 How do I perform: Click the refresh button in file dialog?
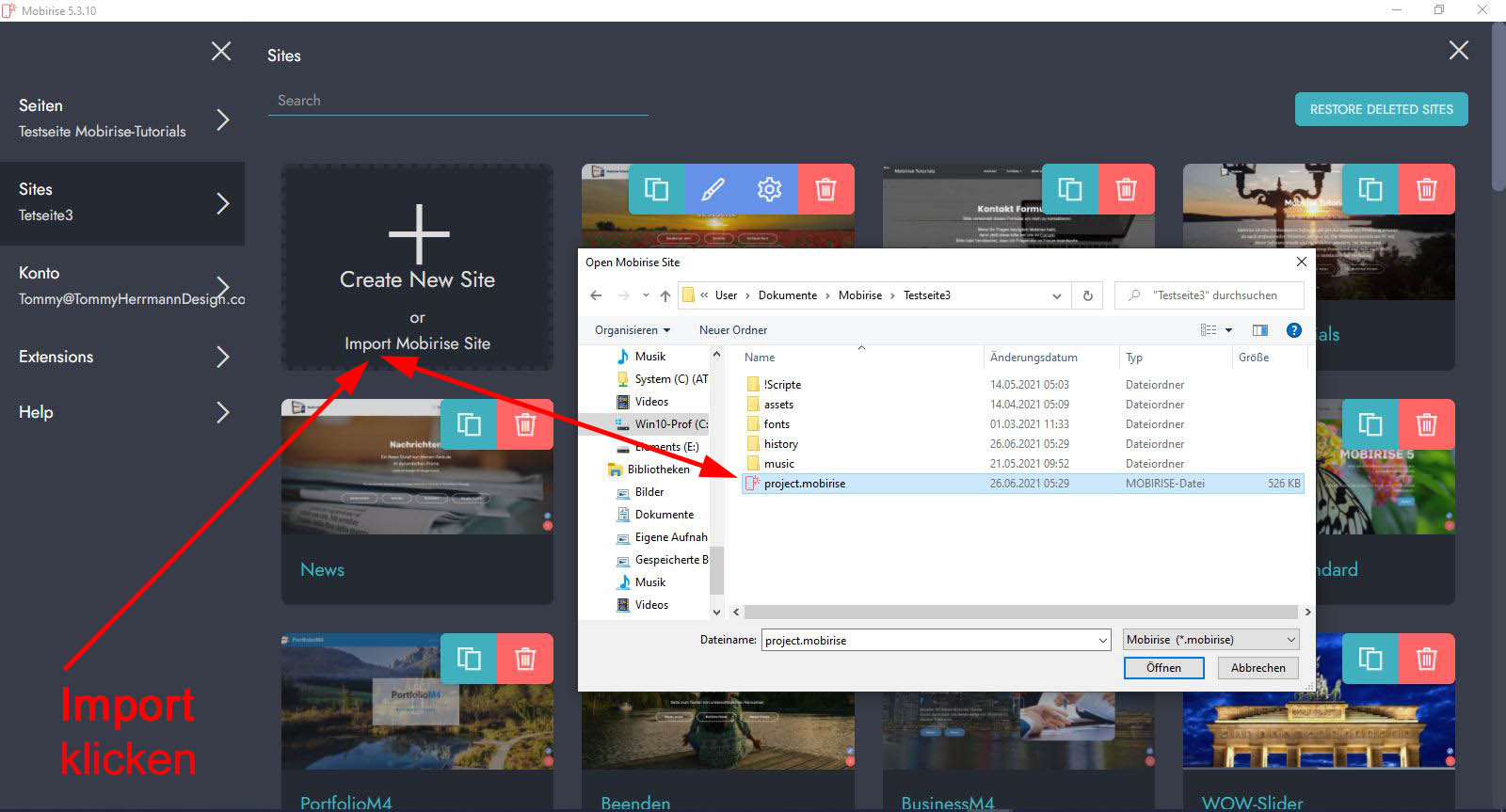[x=1087, y=295]
